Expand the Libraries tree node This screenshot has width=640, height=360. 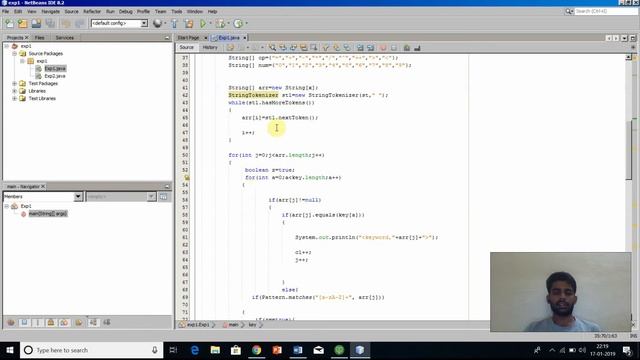click(14, 91)
